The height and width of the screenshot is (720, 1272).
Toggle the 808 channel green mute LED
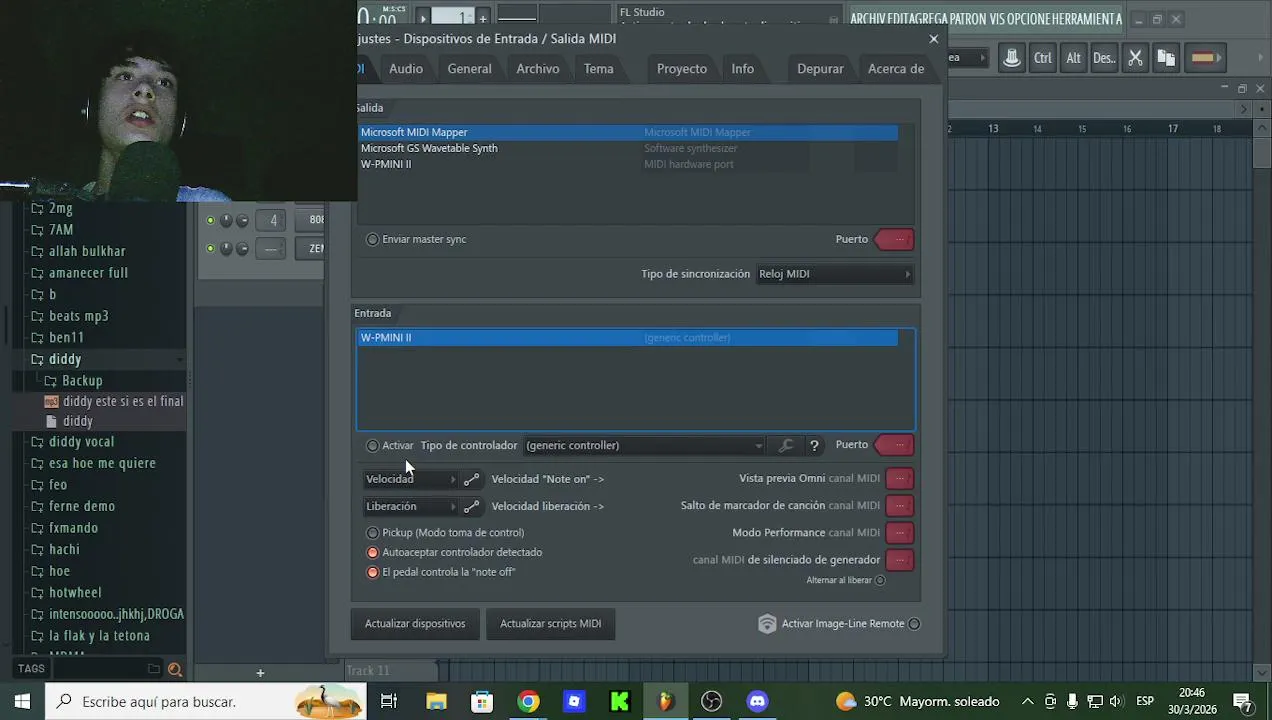(210, 221)
